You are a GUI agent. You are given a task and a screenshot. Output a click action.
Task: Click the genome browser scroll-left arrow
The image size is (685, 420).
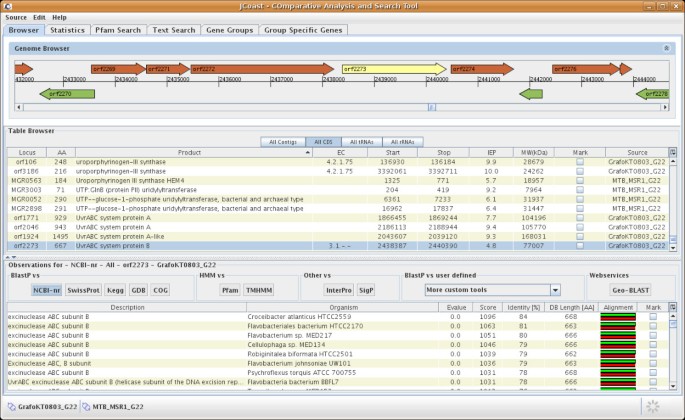tap(19, 107)
